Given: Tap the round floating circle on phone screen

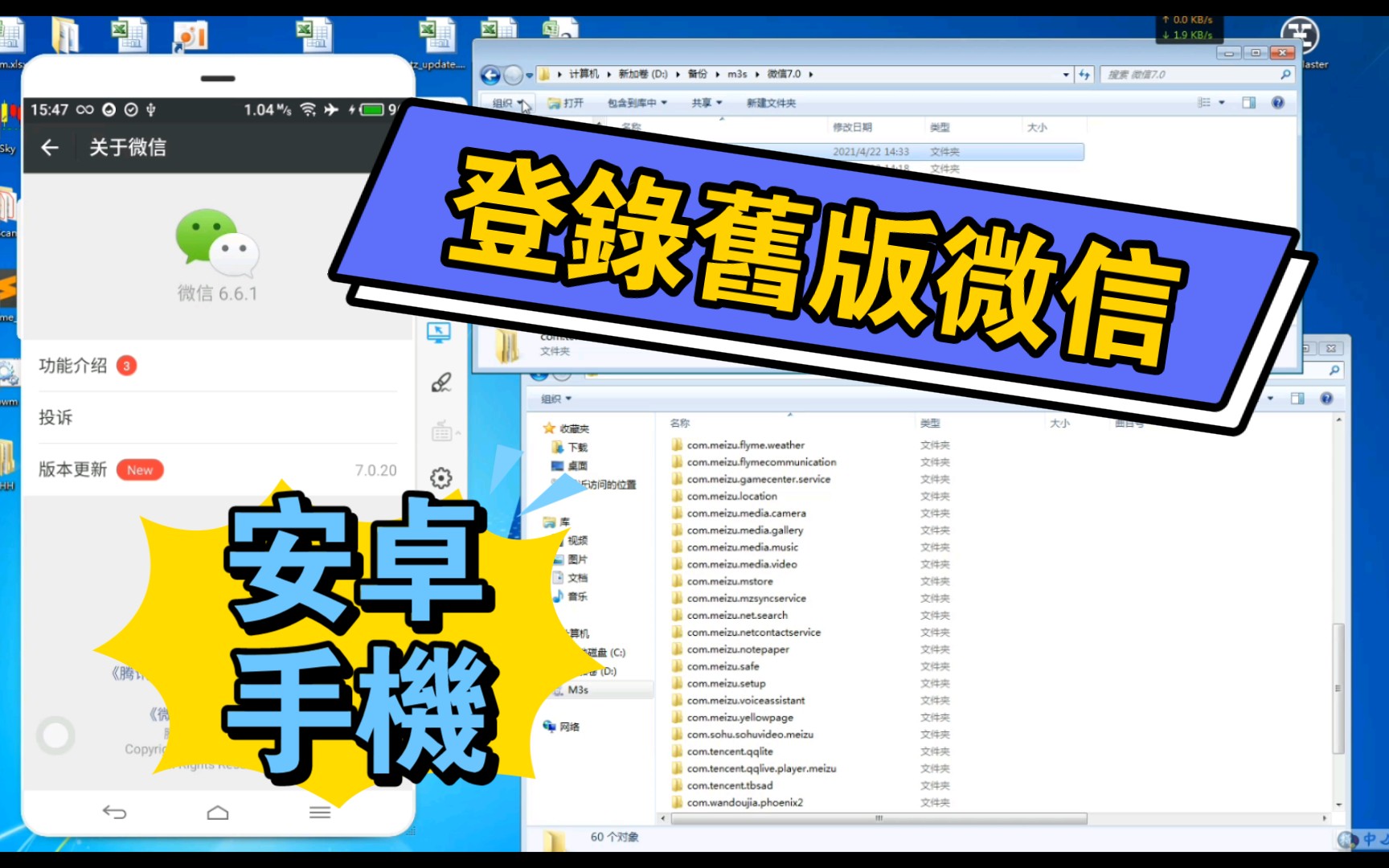Looking at the screenshot, I should (x=56, y=735).
